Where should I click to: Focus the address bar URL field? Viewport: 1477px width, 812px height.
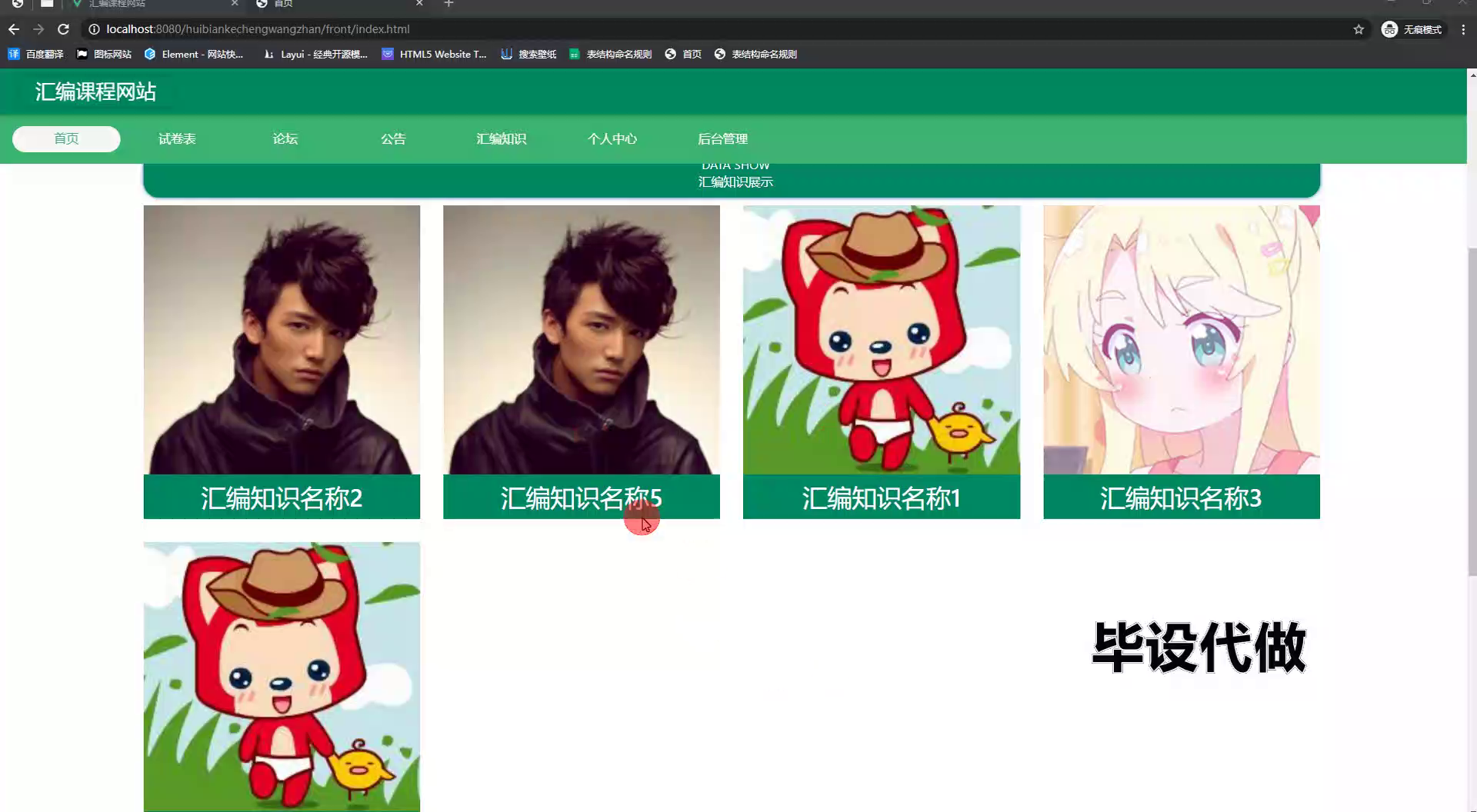click(x=723, y=29)
